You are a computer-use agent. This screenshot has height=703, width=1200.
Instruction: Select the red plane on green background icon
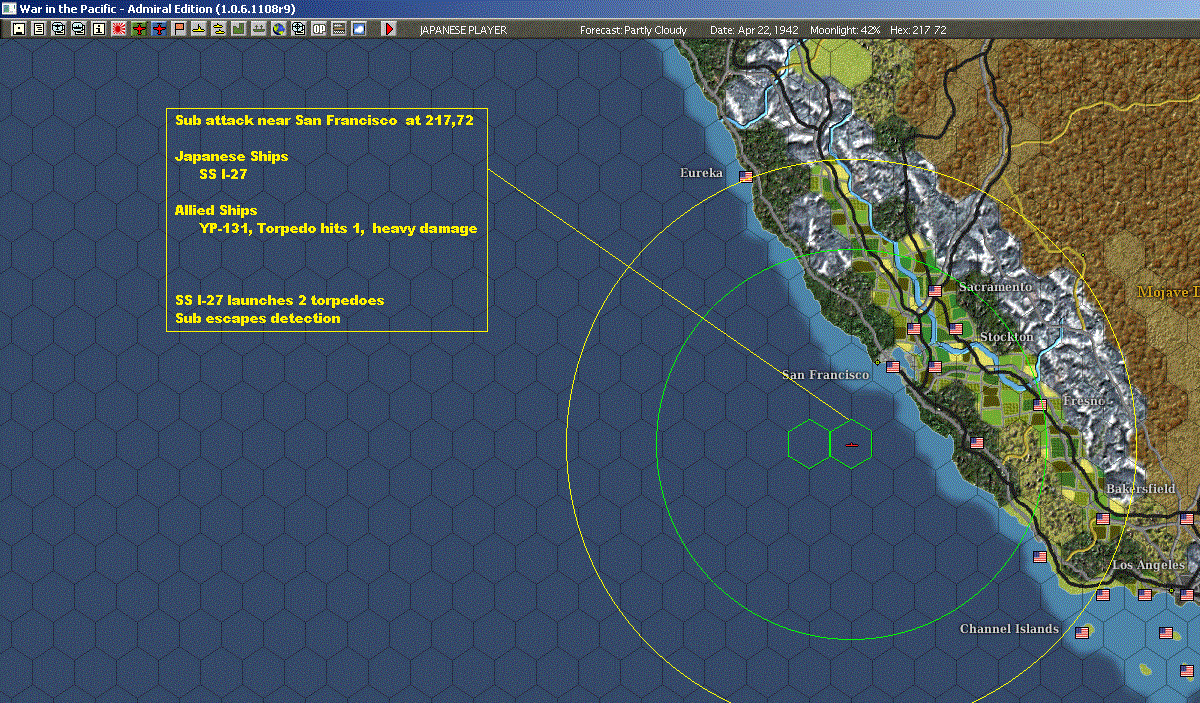coord(139,29)
